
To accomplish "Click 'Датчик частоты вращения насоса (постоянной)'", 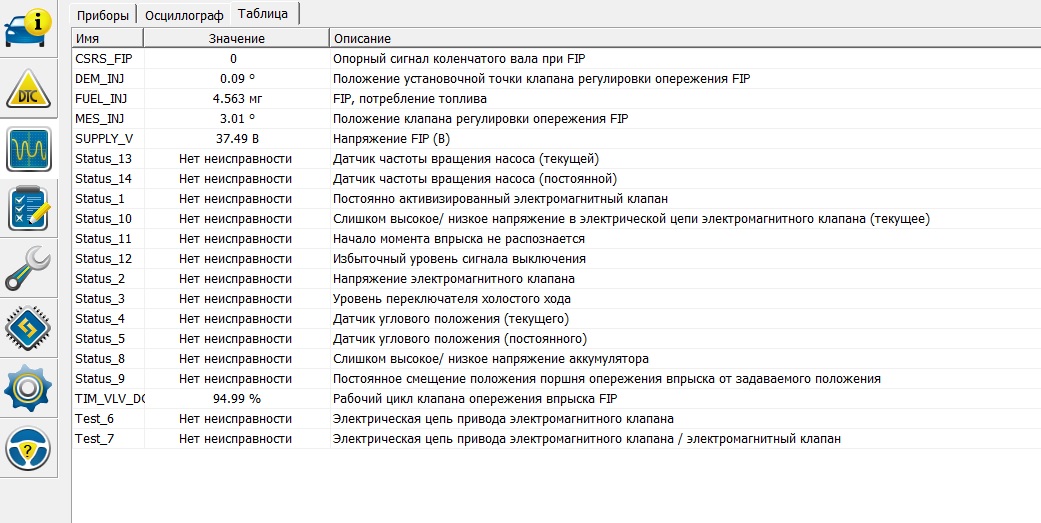I will [x=475, y=179].
